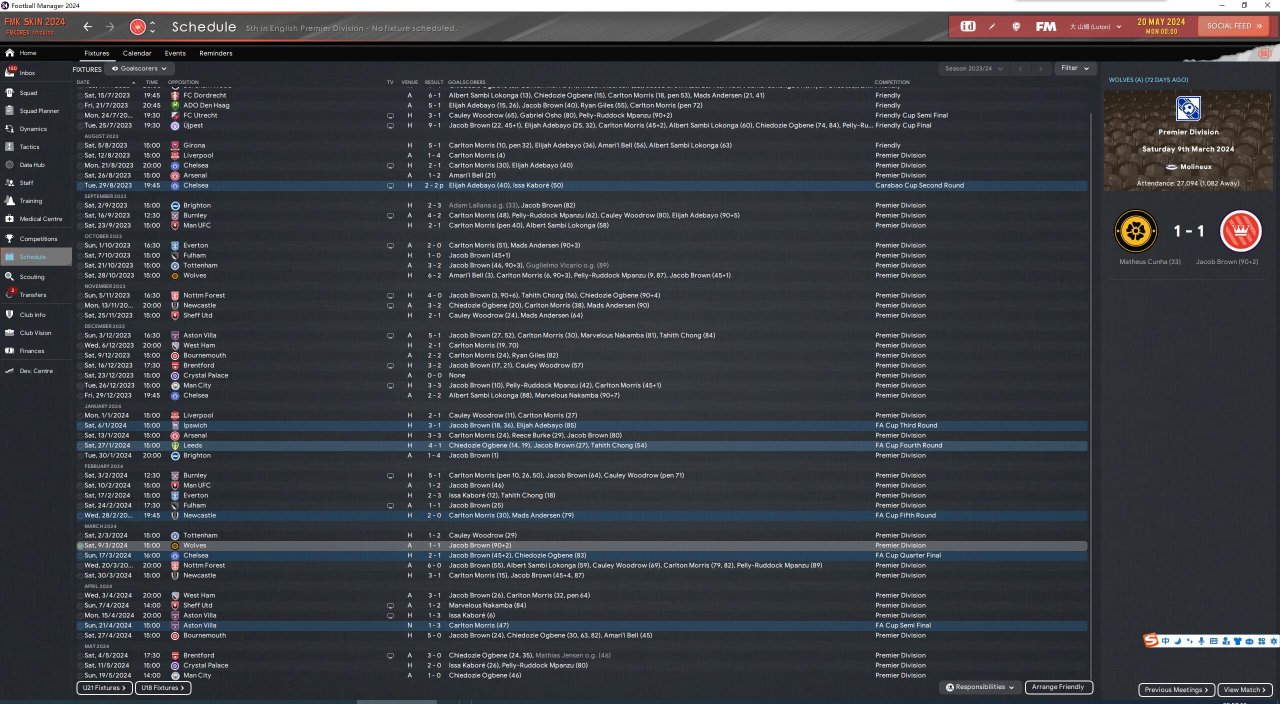Go to previous season arrow

pyautogui.click(x=1021, y=68)
